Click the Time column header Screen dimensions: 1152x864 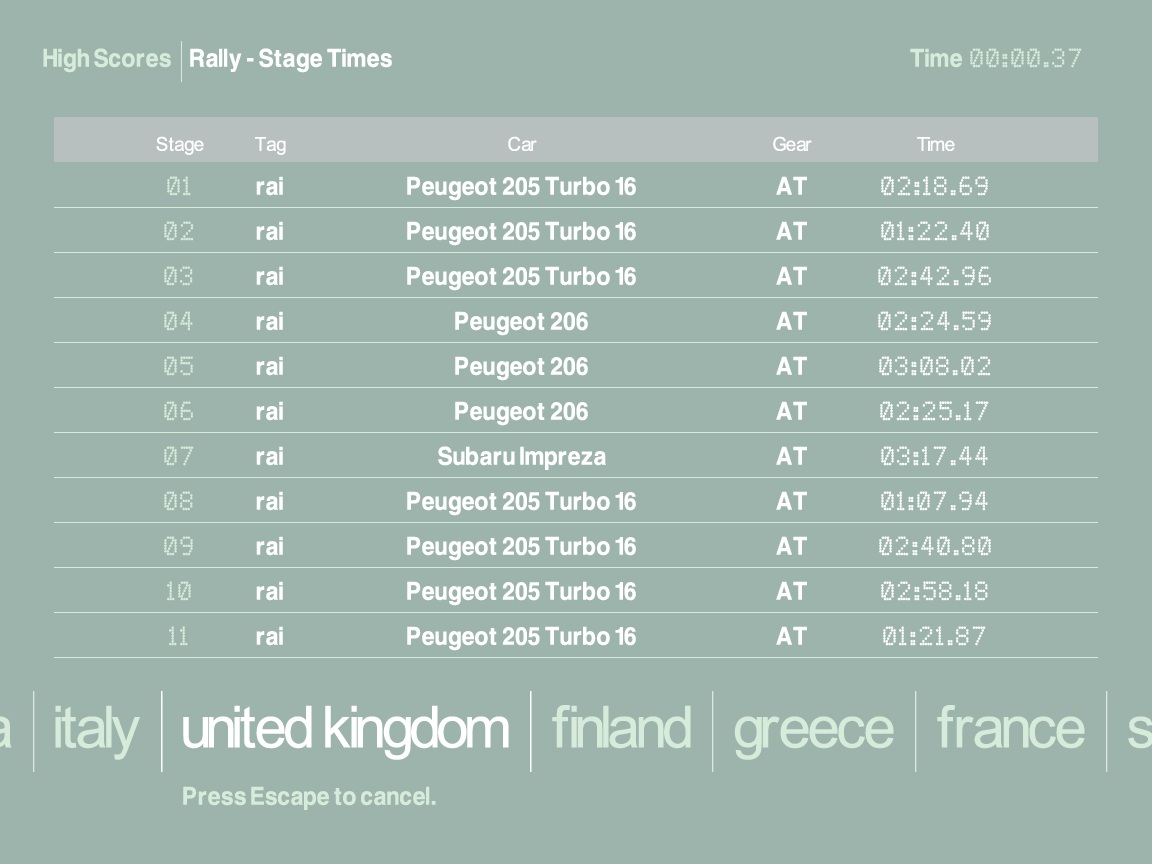pyautogui.click(x=935, y=144)
